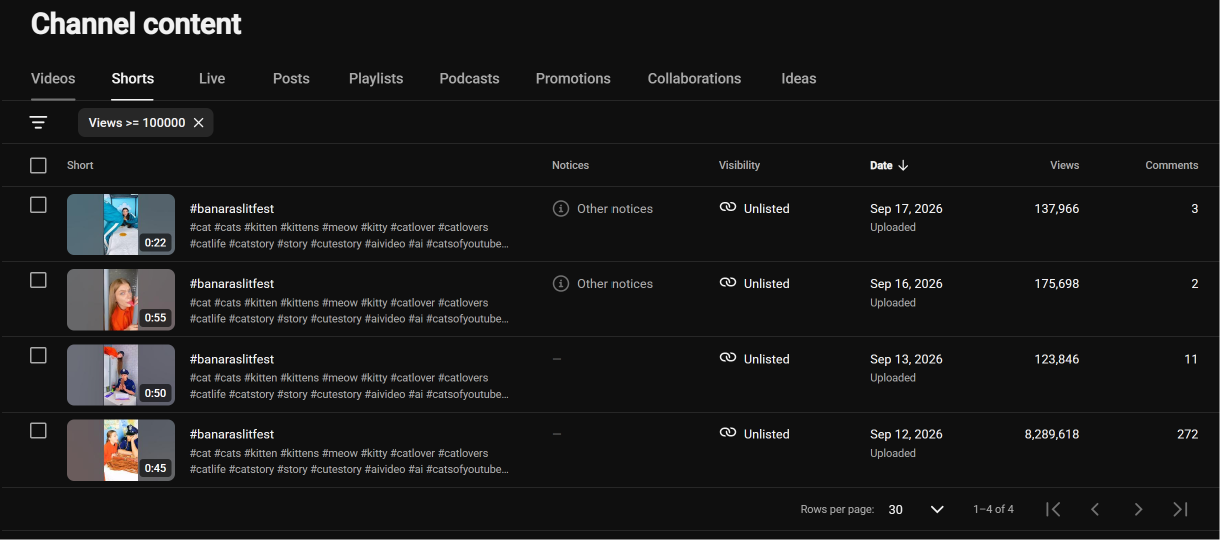This screenshot has height=540, width=1220.
Task: Select the checkbox for the 0:45 short
Action: (38, 430)
